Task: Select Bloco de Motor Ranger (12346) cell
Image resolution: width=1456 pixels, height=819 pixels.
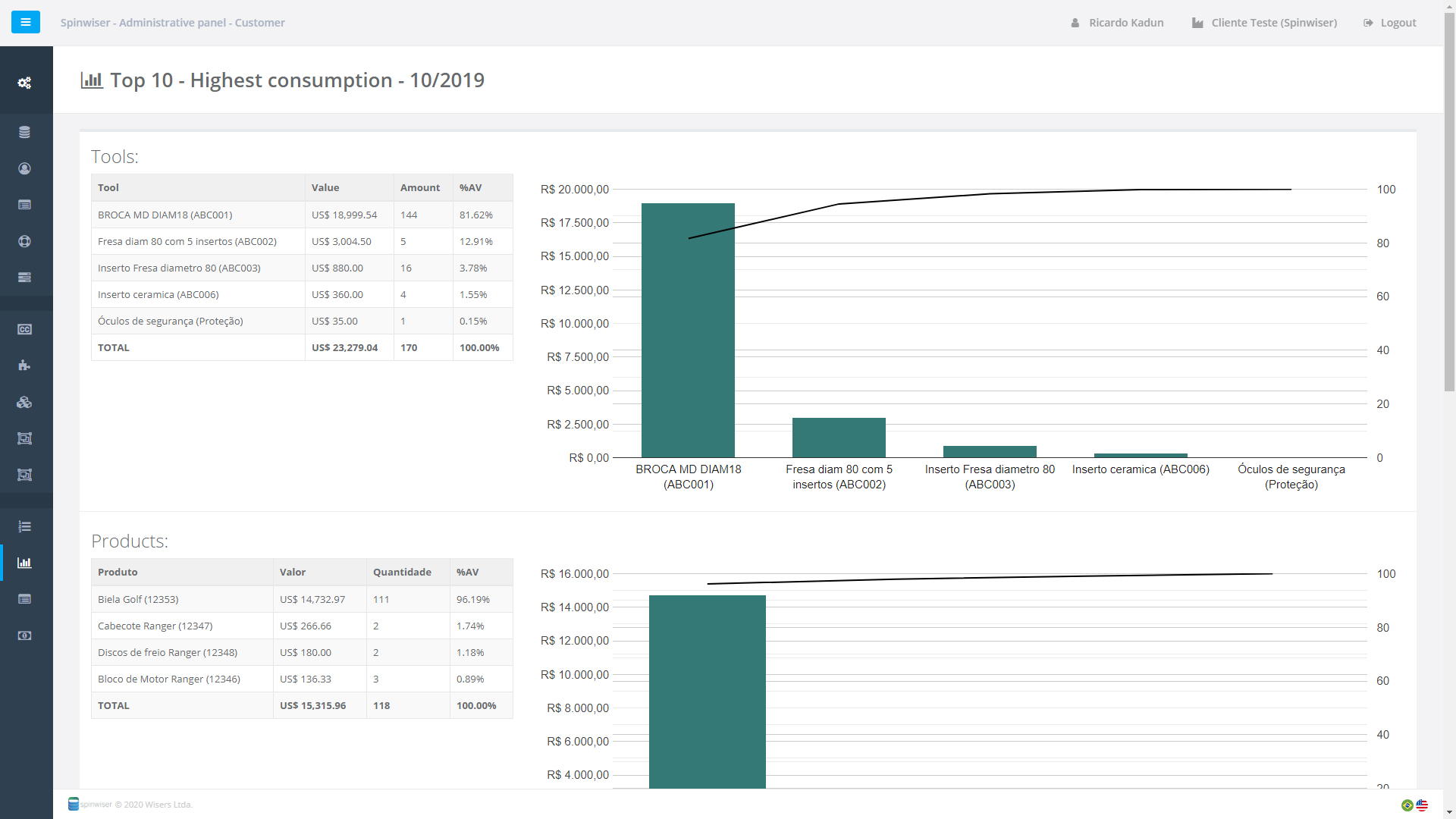Action: [x=182, y=679]
